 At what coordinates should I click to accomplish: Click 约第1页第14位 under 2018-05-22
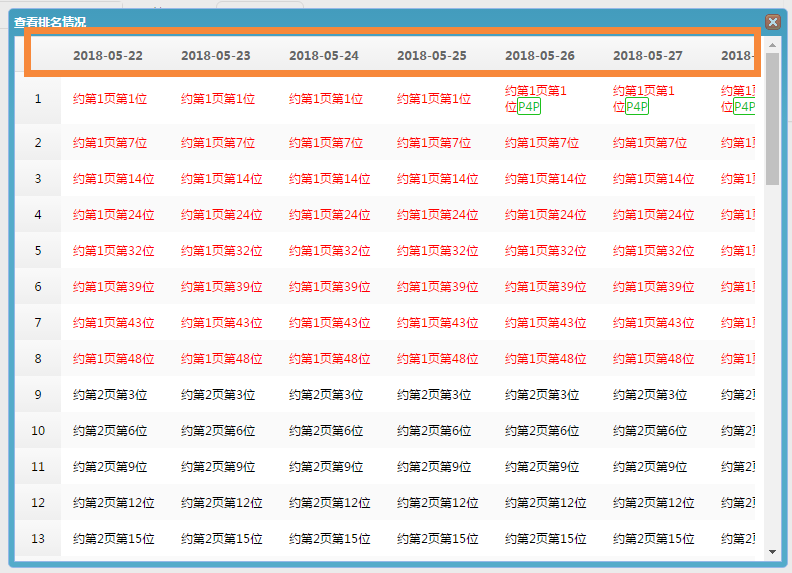114,179
